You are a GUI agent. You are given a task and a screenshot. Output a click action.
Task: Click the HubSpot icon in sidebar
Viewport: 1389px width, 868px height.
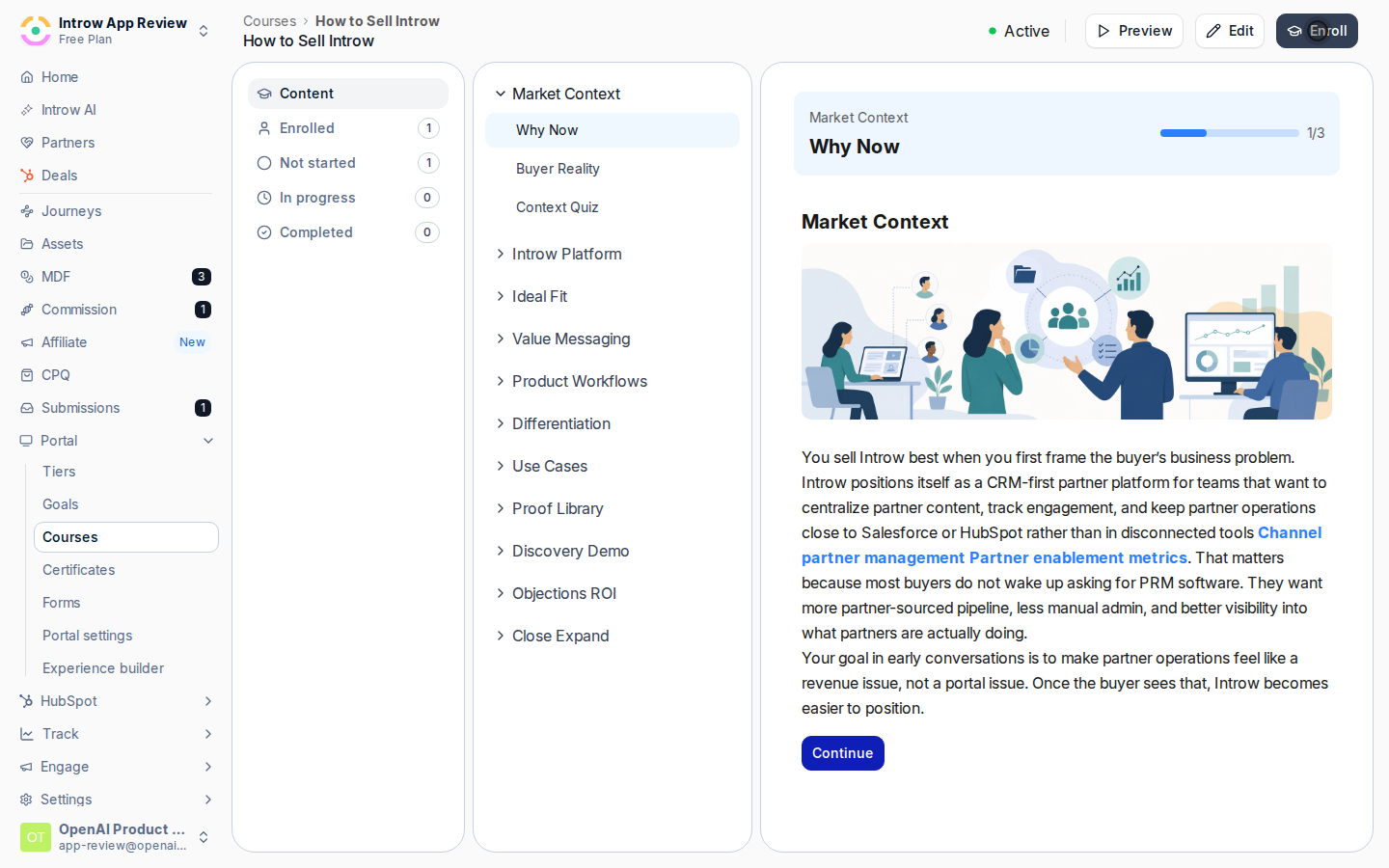(26, 701)
